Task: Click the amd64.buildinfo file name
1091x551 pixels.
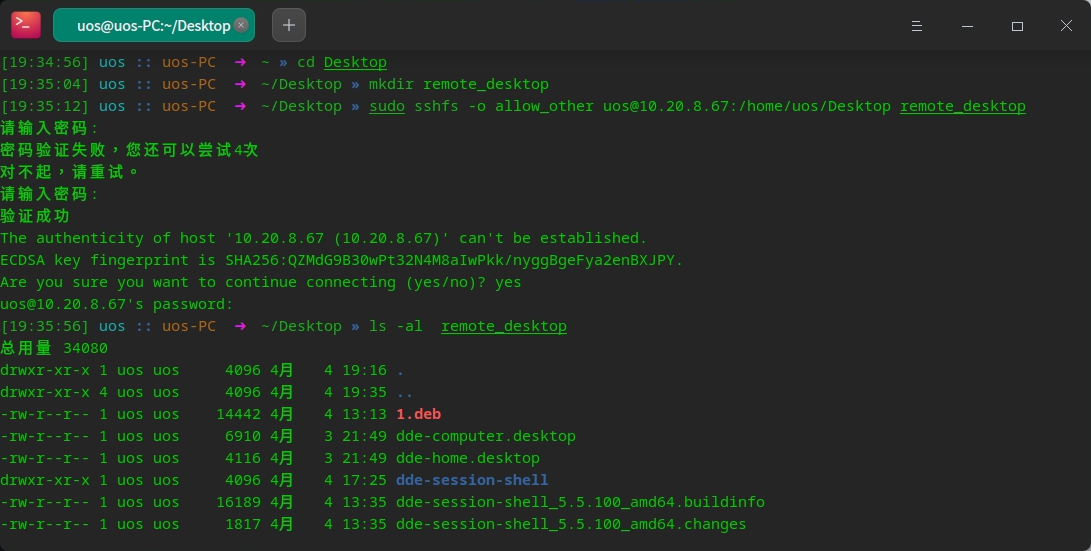Action: (x=580, y=502)
